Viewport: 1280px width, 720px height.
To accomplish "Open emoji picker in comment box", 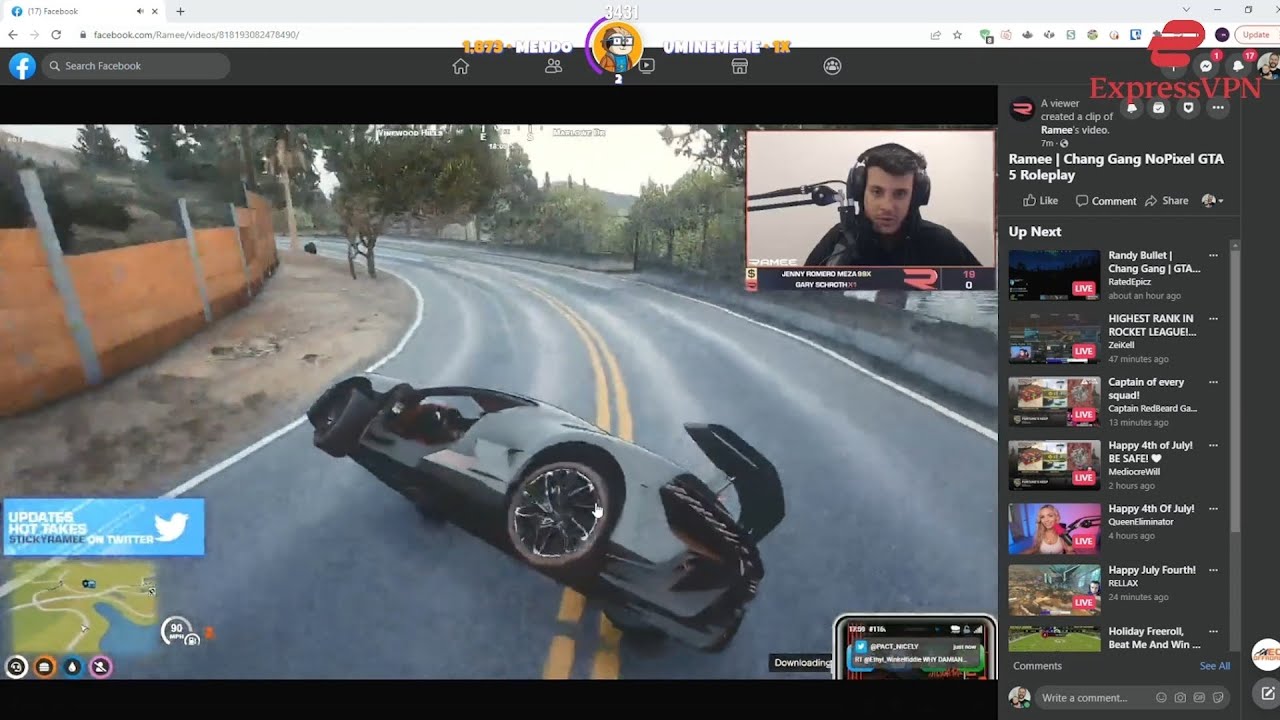I will click(x=1161, y=697).
